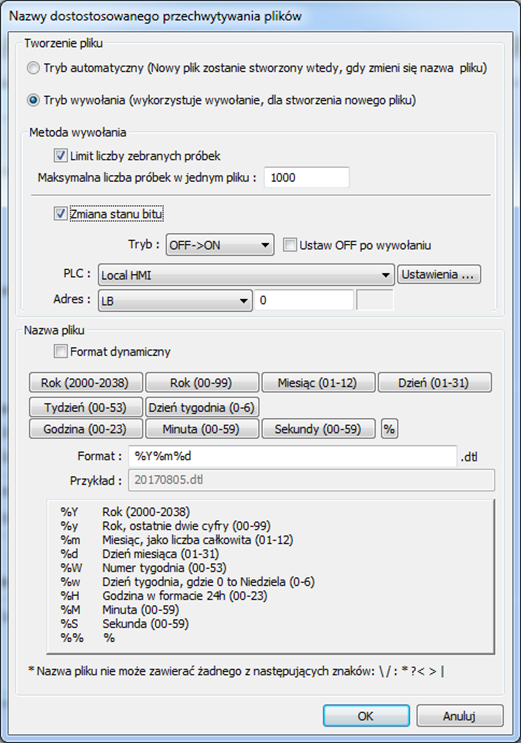
Task: Click the % symbol button
Action: point(389,429)
